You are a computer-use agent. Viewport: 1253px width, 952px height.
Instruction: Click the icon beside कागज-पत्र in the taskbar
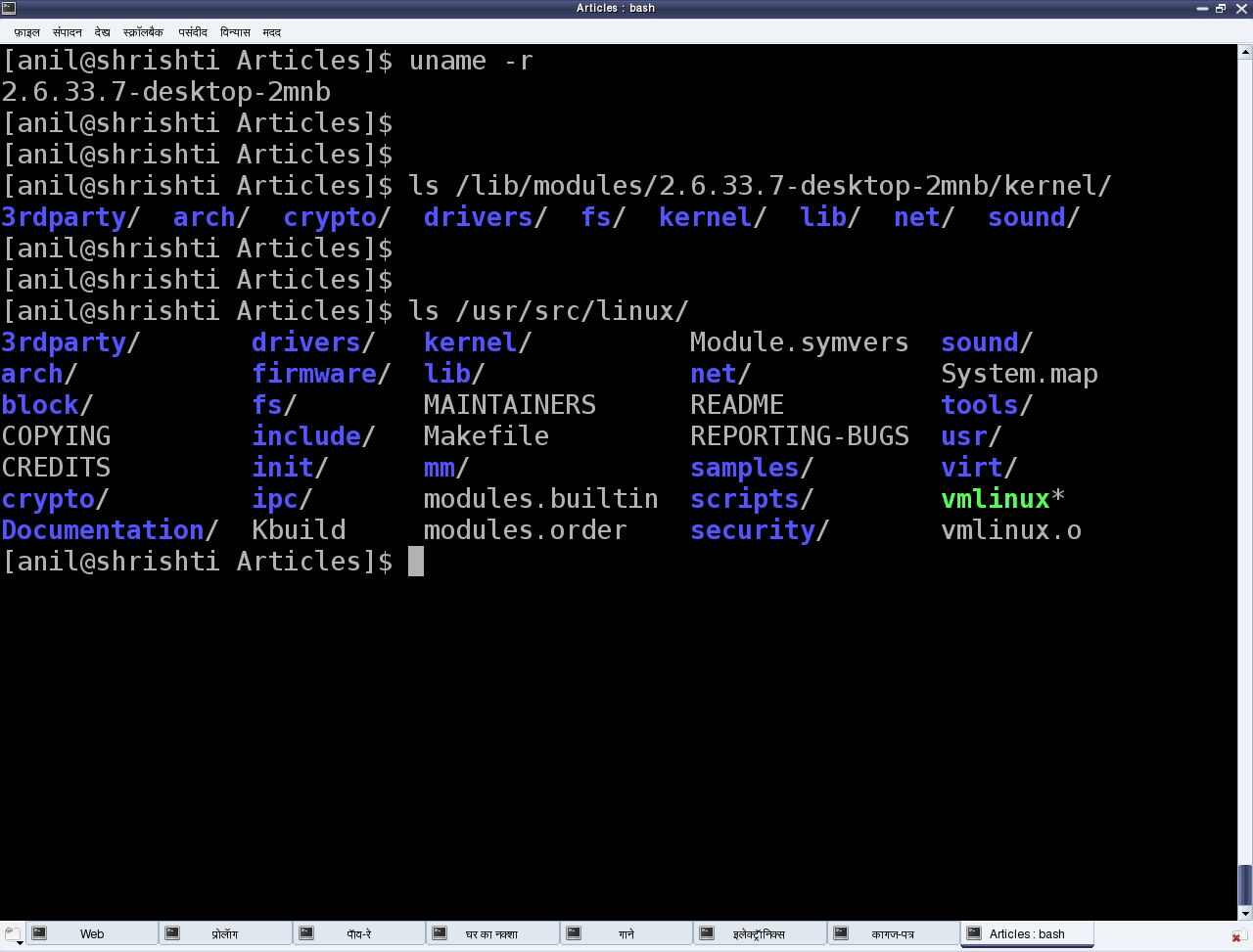[x=842, y=933]
